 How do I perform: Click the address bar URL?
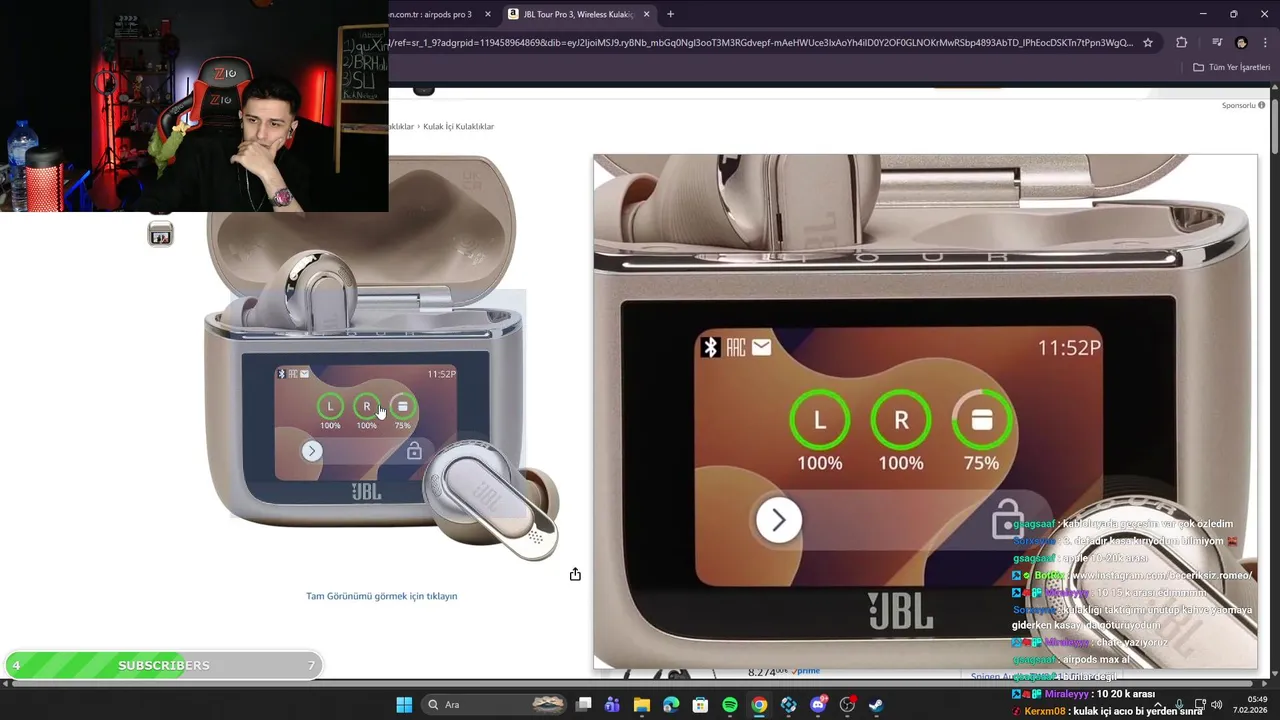pos(760,43)
